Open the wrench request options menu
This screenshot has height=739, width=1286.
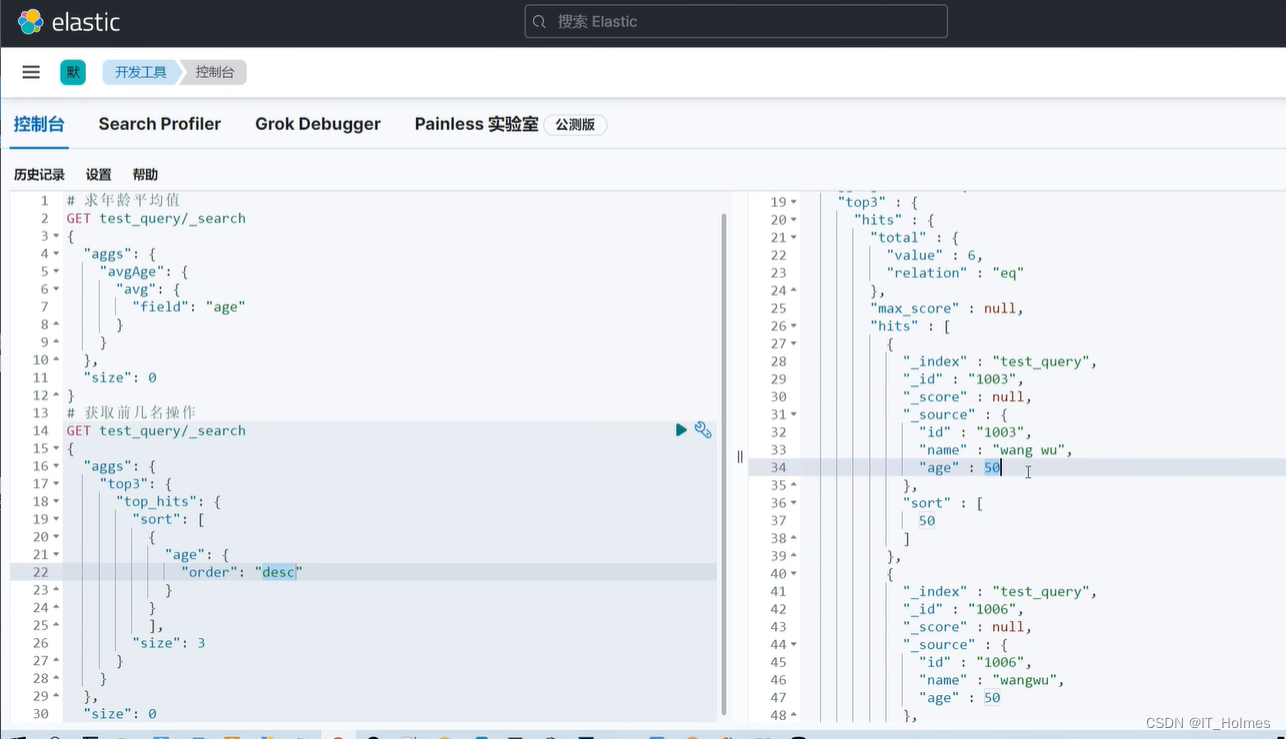pyautogui.click(x=703, y=430)
